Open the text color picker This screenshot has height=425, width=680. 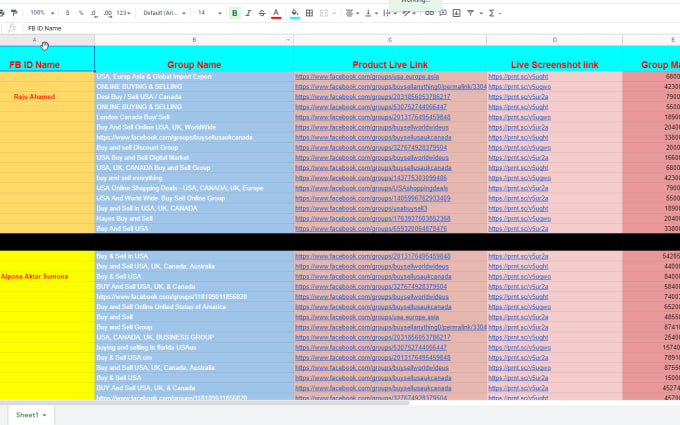point(276,13)
